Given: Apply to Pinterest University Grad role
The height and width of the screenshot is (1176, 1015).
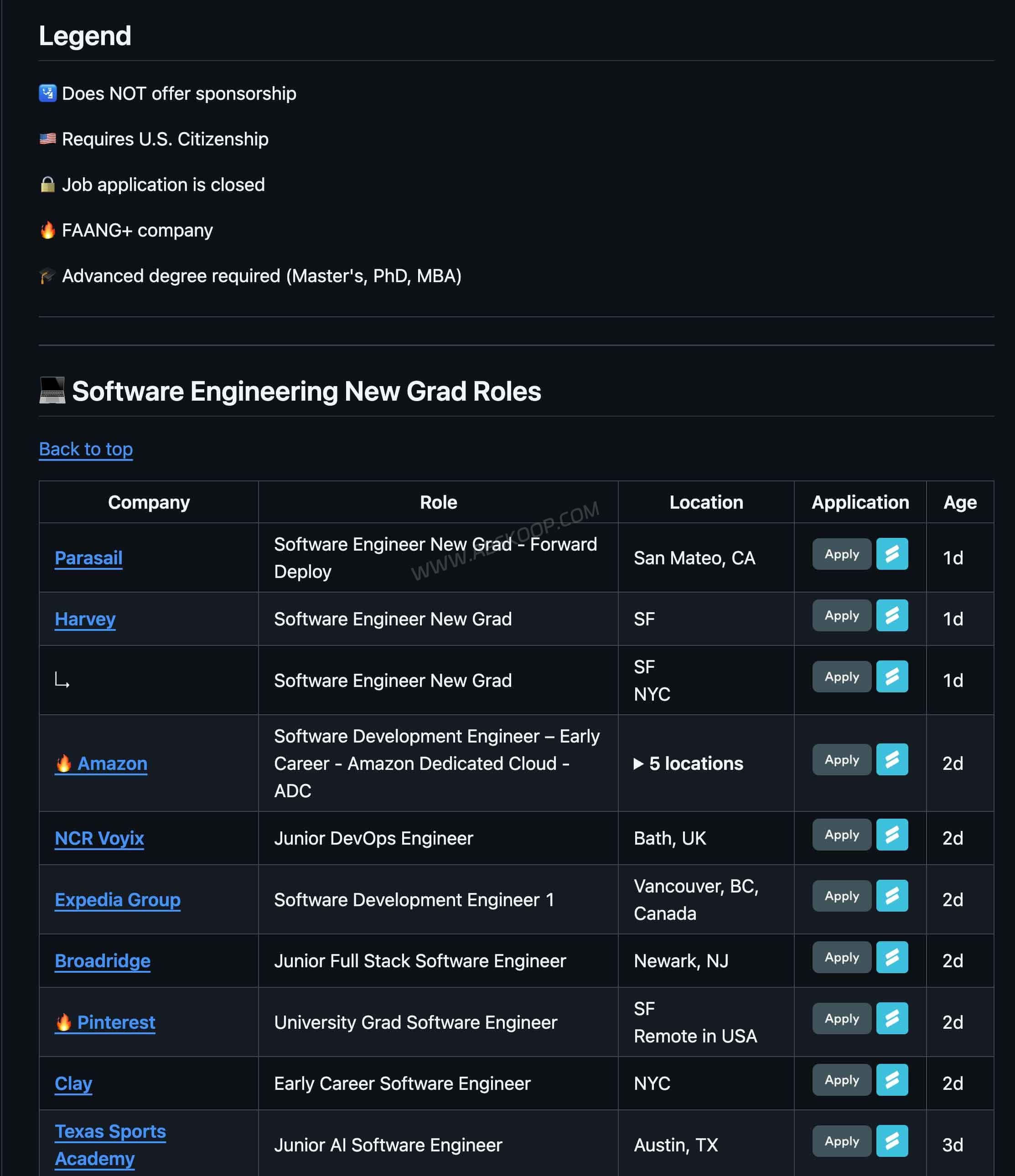Looking at the screenshot, I should (x=842, y=1018).
